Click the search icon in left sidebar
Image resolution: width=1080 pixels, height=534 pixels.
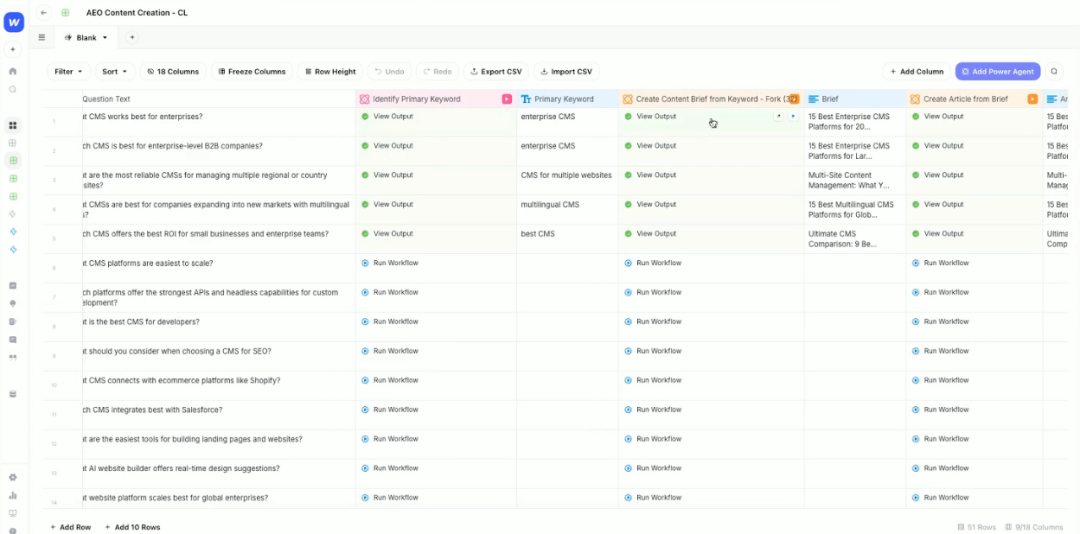click(x=13, y=89)
